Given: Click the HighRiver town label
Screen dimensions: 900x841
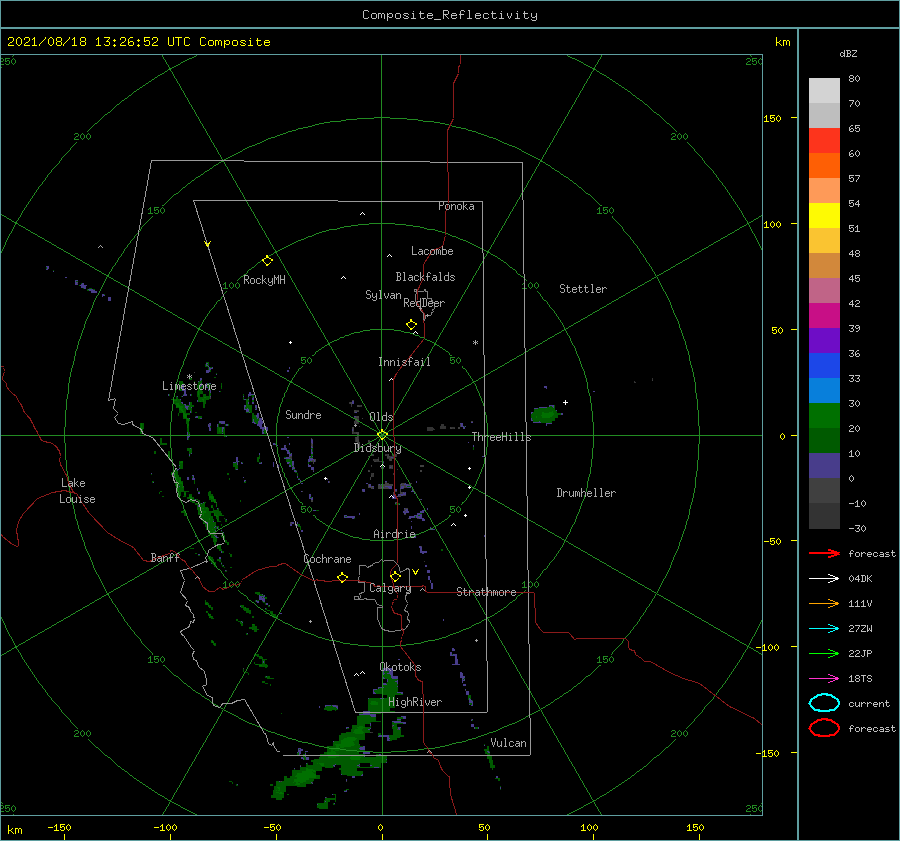Looking at the screenshot, I should (415, 702).
